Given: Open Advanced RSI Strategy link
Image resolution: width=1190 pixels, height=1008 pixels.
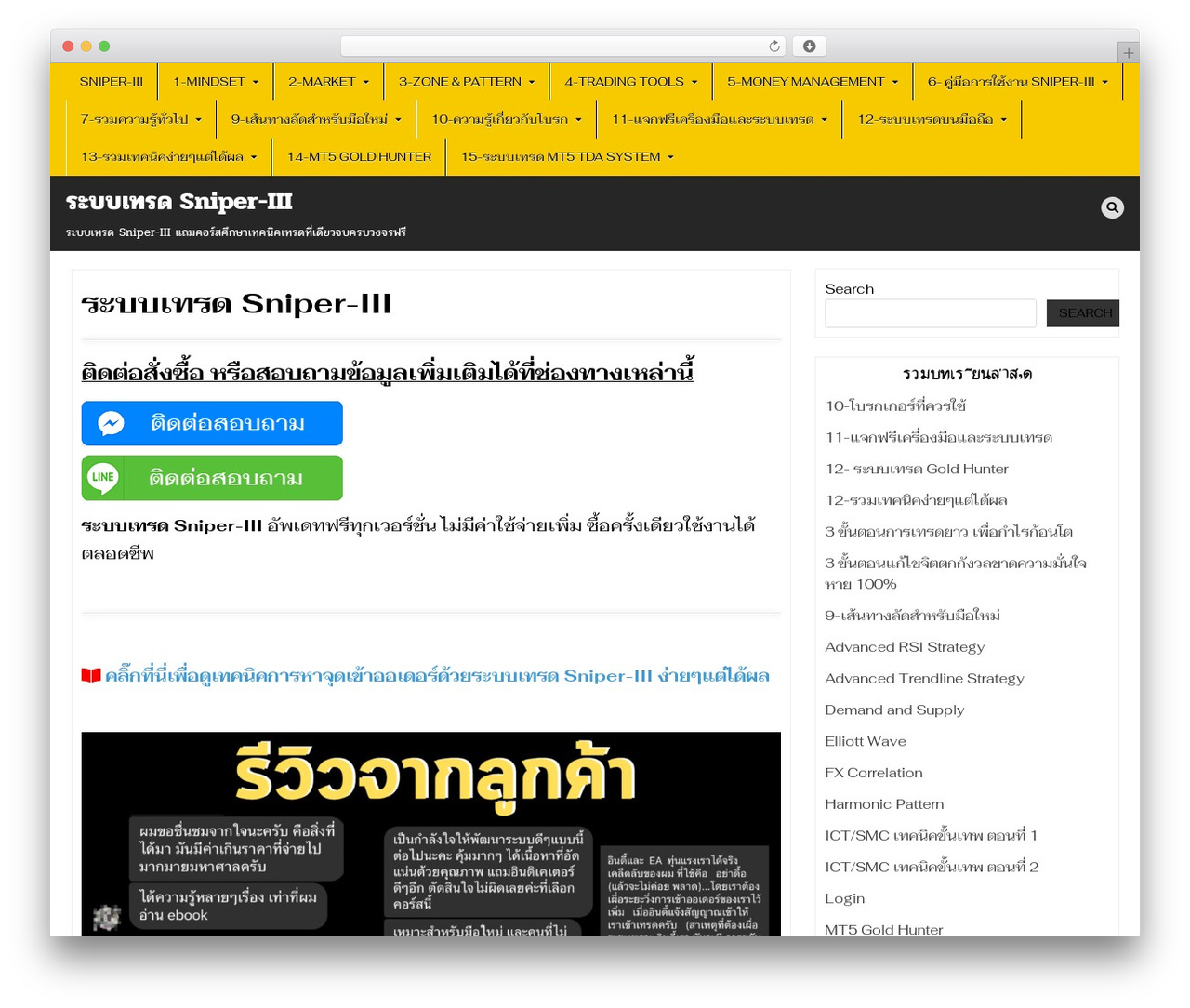Looking at the screenshot, I should (x=905, y=647).
